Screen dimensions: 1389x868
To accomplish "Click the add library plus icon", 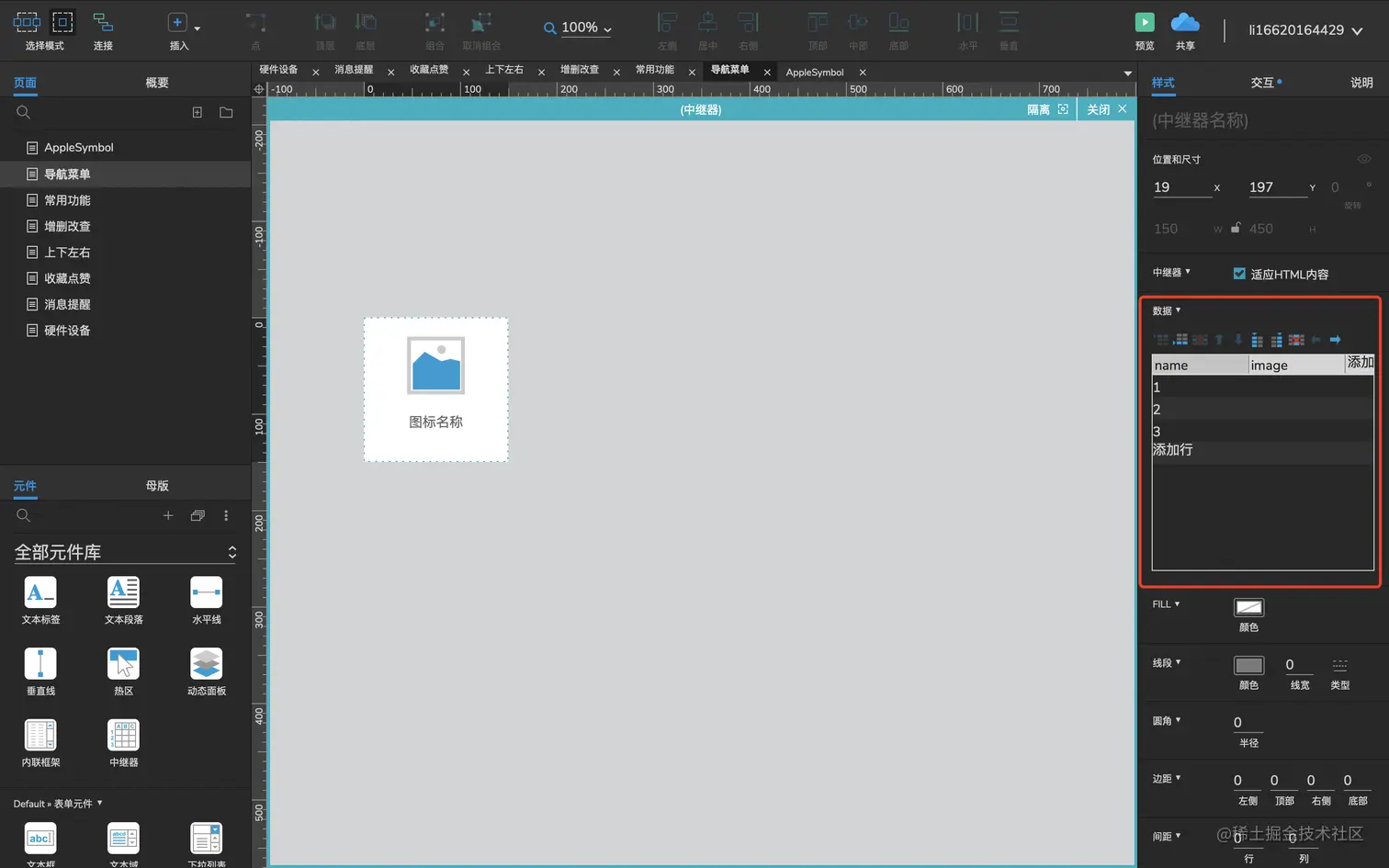I will [168, 515].
